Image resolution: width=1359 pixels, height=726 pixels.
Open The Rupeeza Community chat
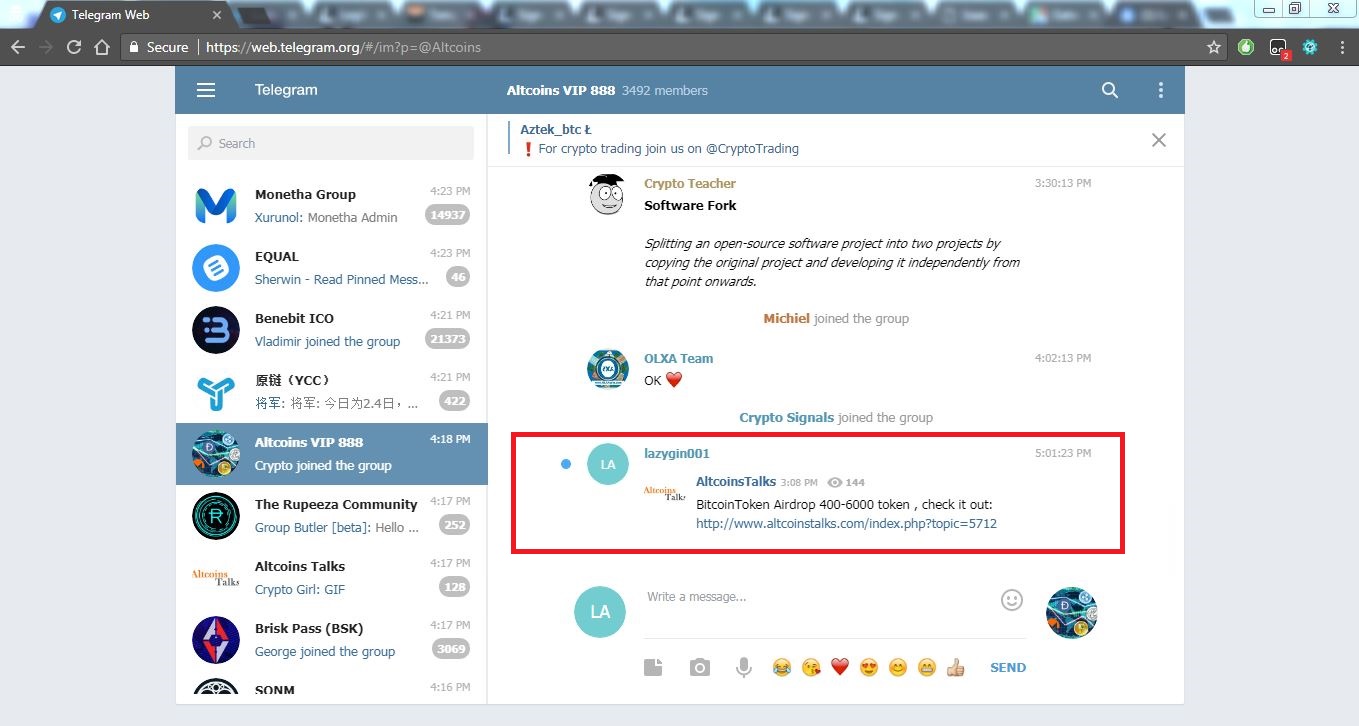(x=331, y=516)
